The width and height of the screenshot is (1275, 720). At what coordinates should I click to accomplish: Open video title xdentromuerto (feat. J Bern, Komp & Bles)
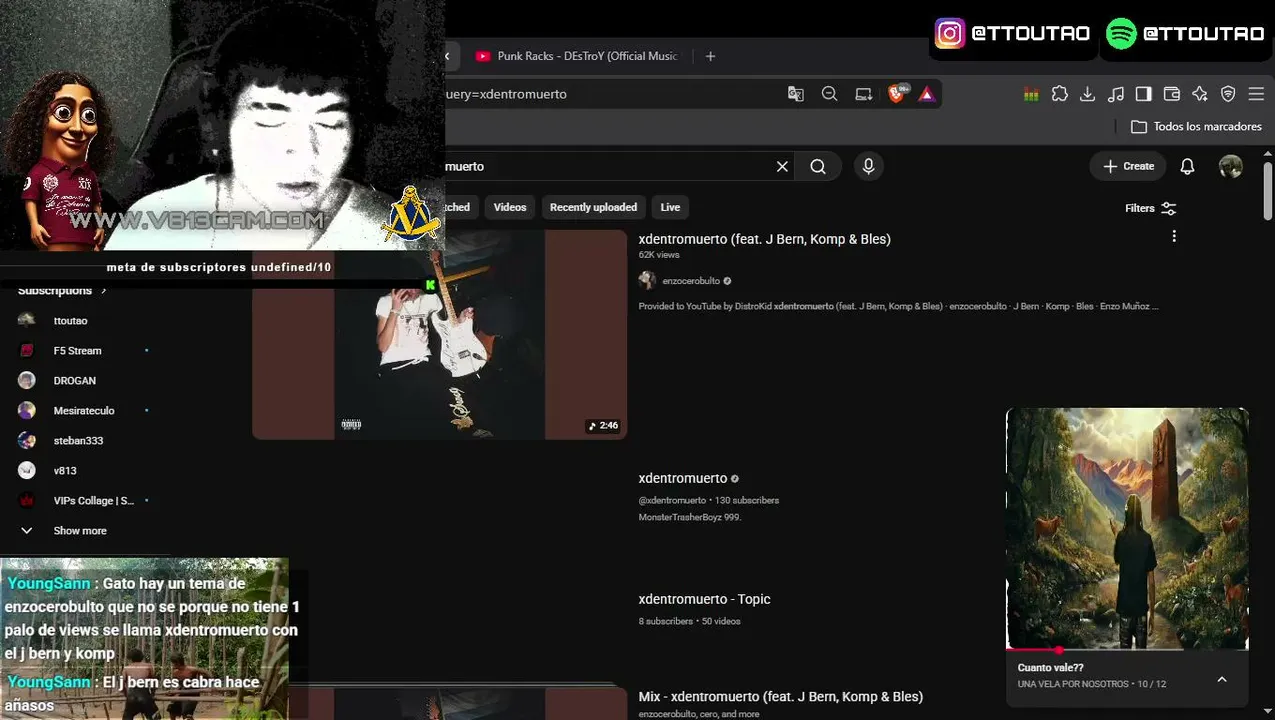coord(765,239)
